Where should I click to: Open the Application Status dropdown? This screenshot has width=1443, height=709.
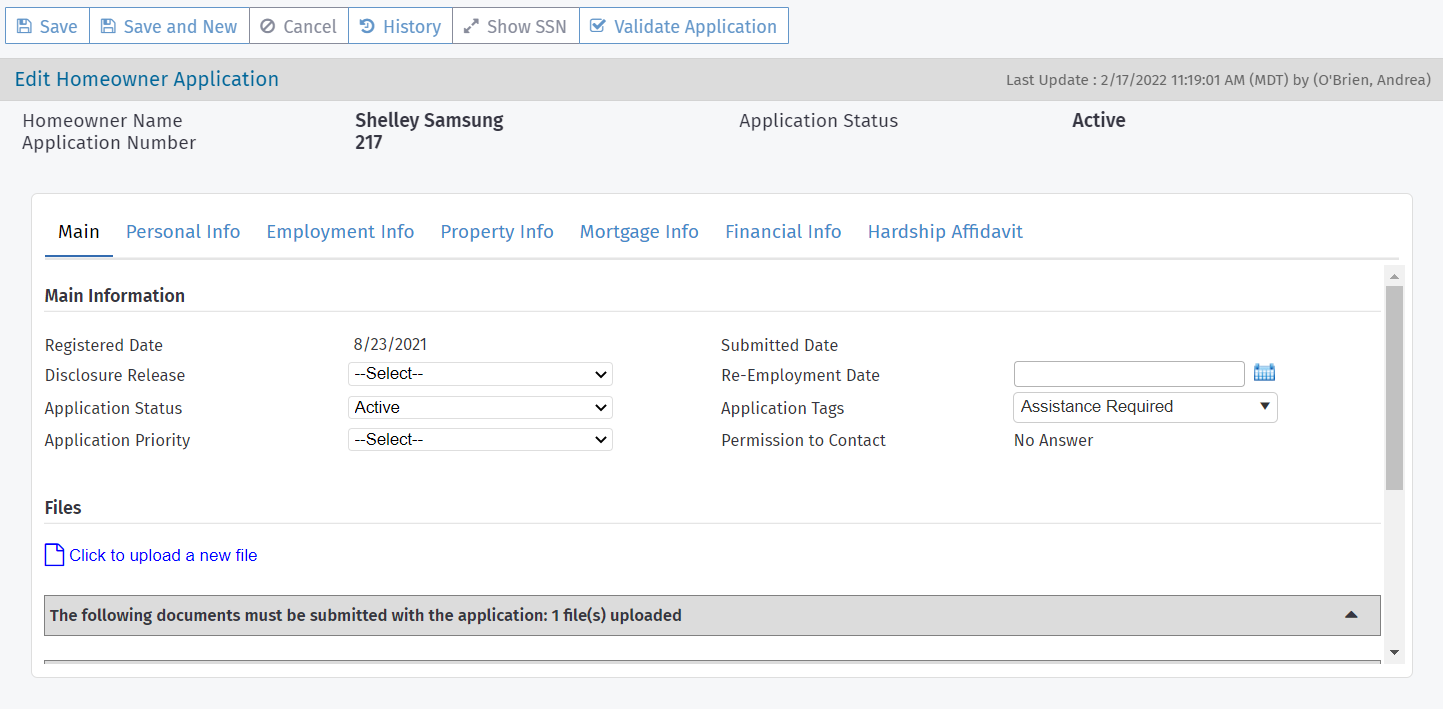coord(480,407)
